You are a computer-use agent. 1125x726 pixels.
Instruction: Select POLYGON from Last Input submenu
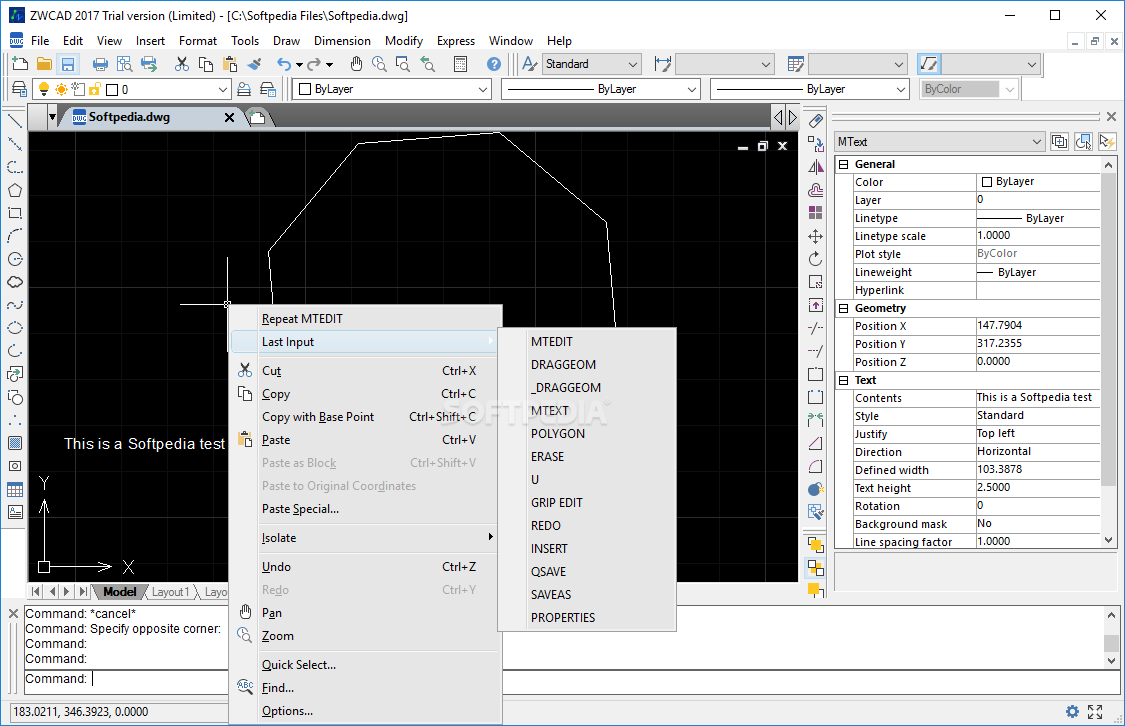[557, 434]
